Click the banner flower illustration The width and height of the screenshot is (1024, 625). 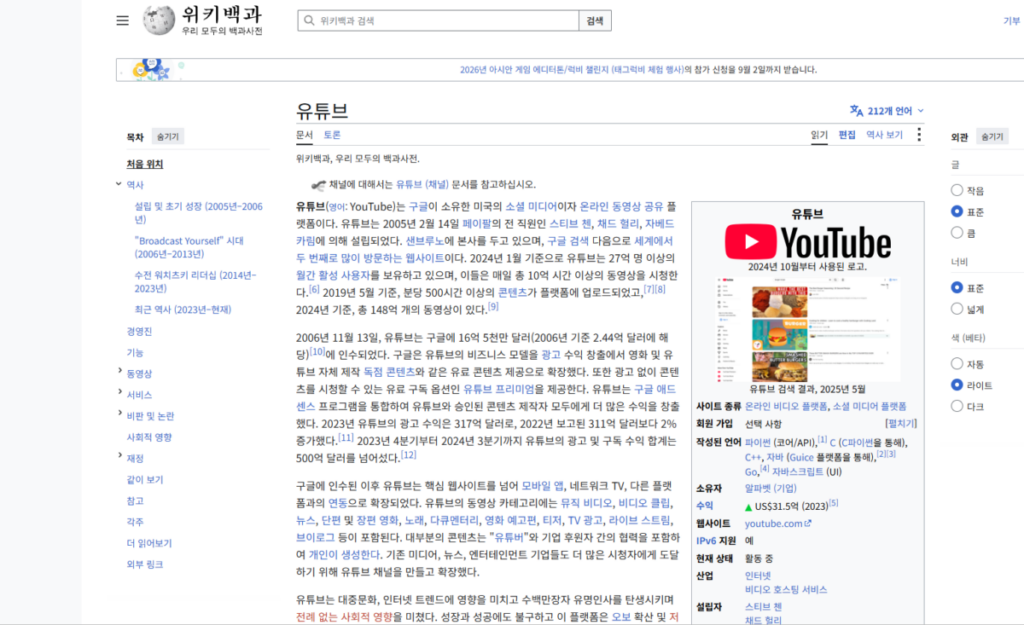(151, 70)
